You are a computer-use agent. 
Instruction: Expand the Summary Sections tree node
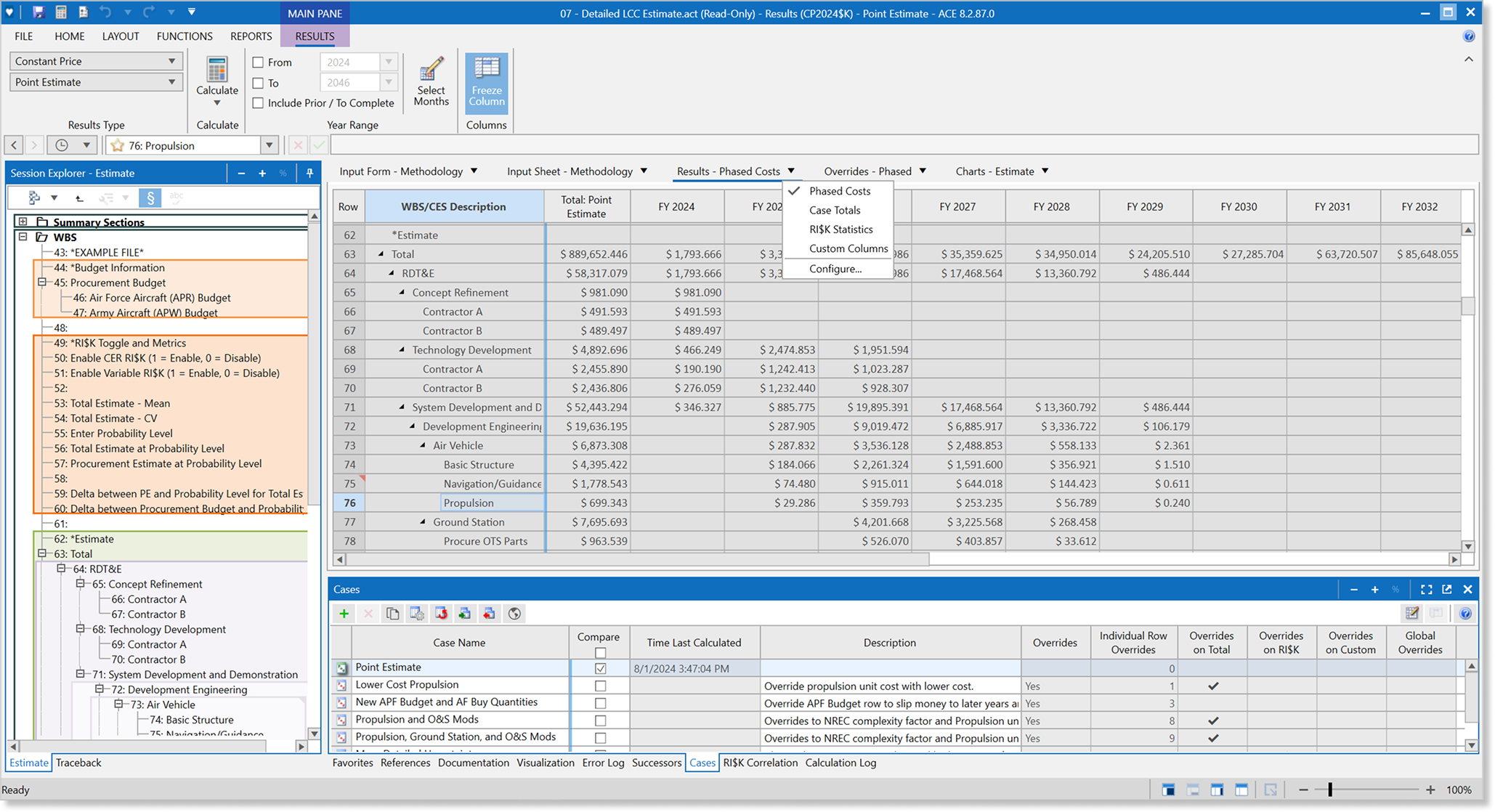click(23, 222)
